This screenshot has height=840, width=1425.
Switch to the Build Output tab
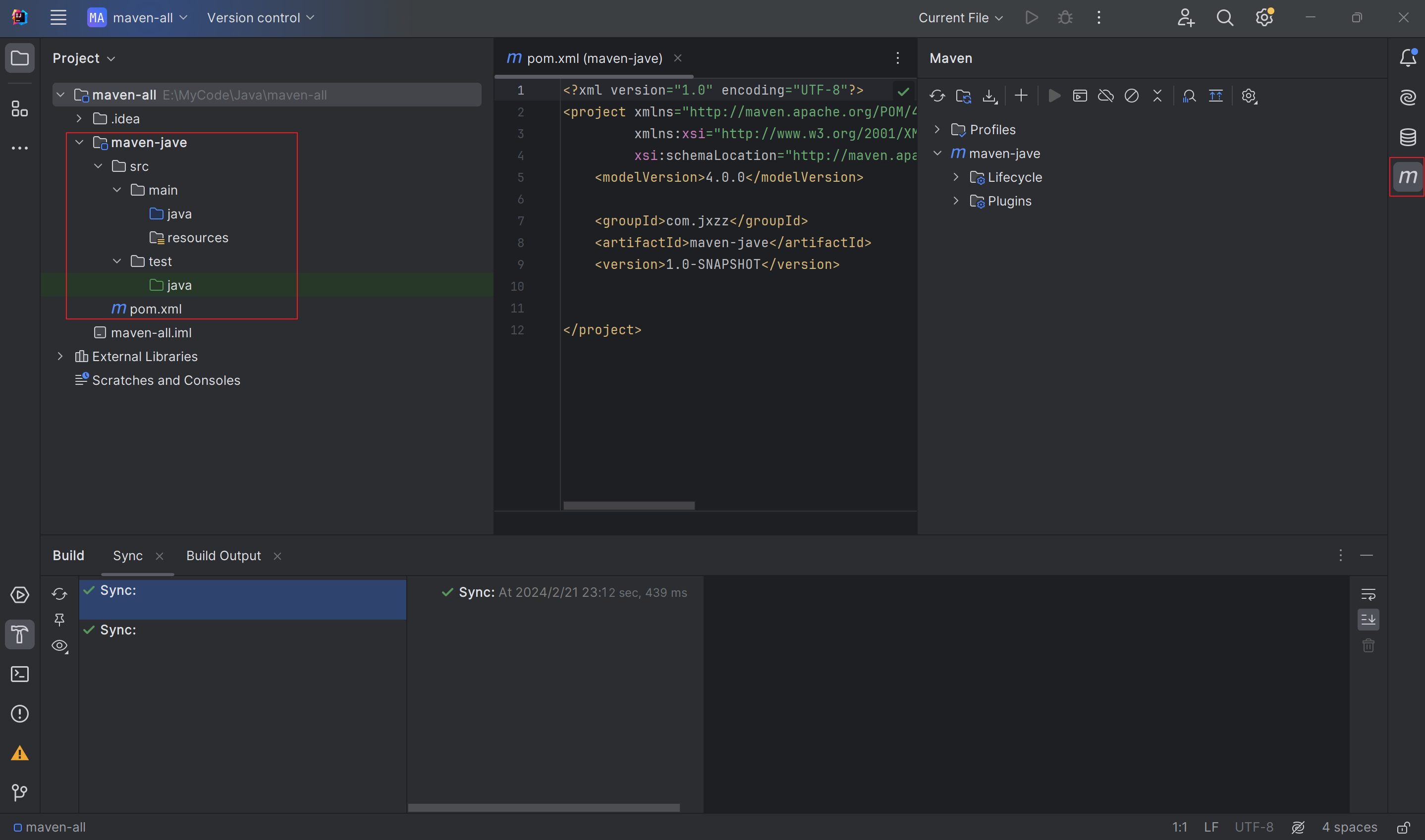(223, 555)
